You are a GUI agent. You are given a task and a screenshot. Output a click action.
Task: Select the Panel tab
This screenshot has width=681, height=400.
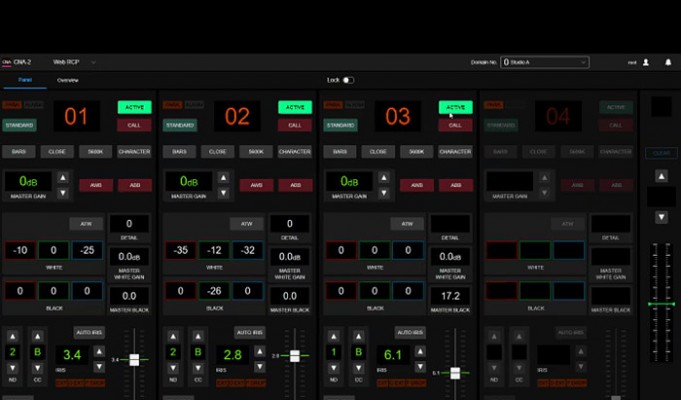[x=24, y=79]
